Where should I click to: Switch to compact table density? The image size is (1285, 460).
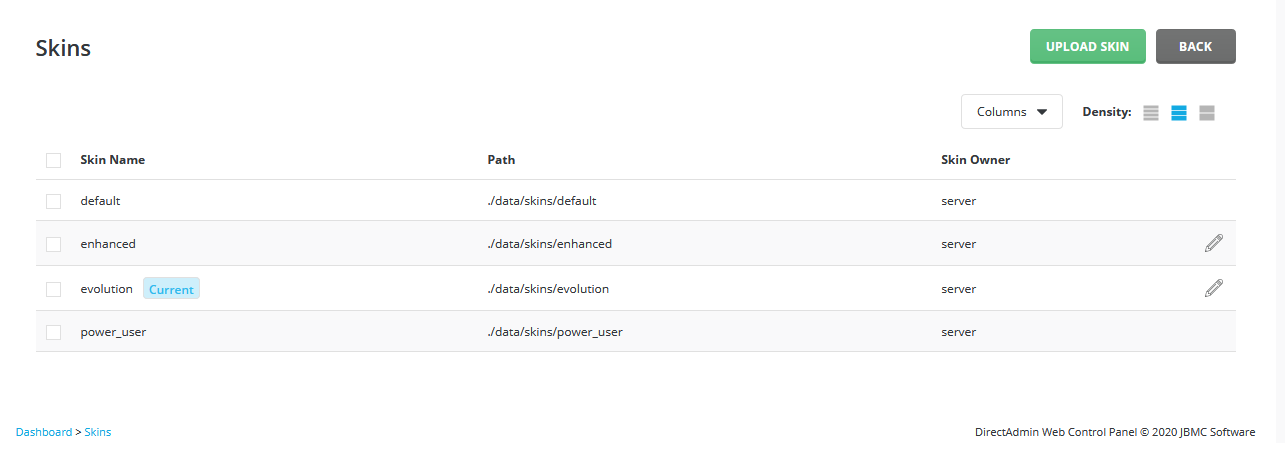pos(1151,113)
